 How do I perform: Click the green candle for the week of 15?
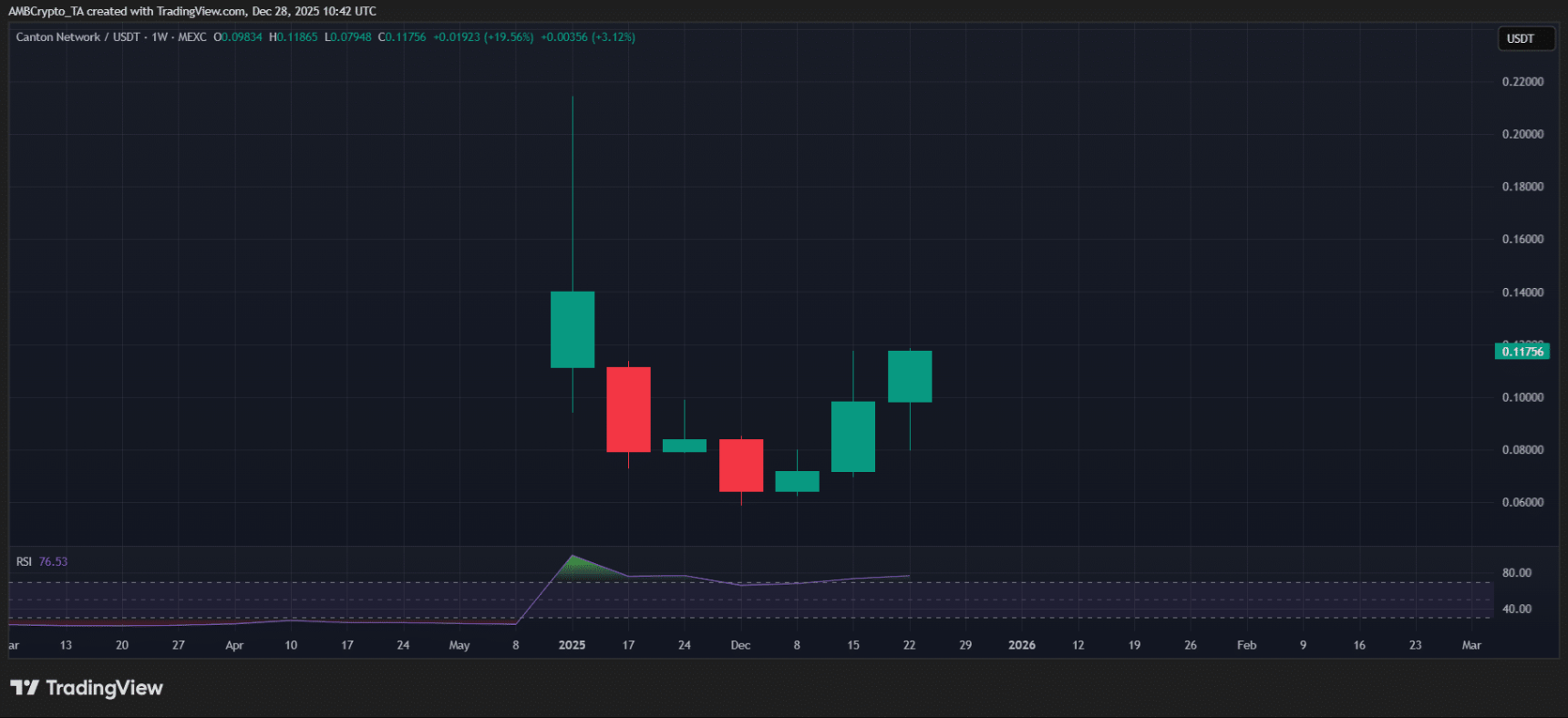(x=853, y=436)
